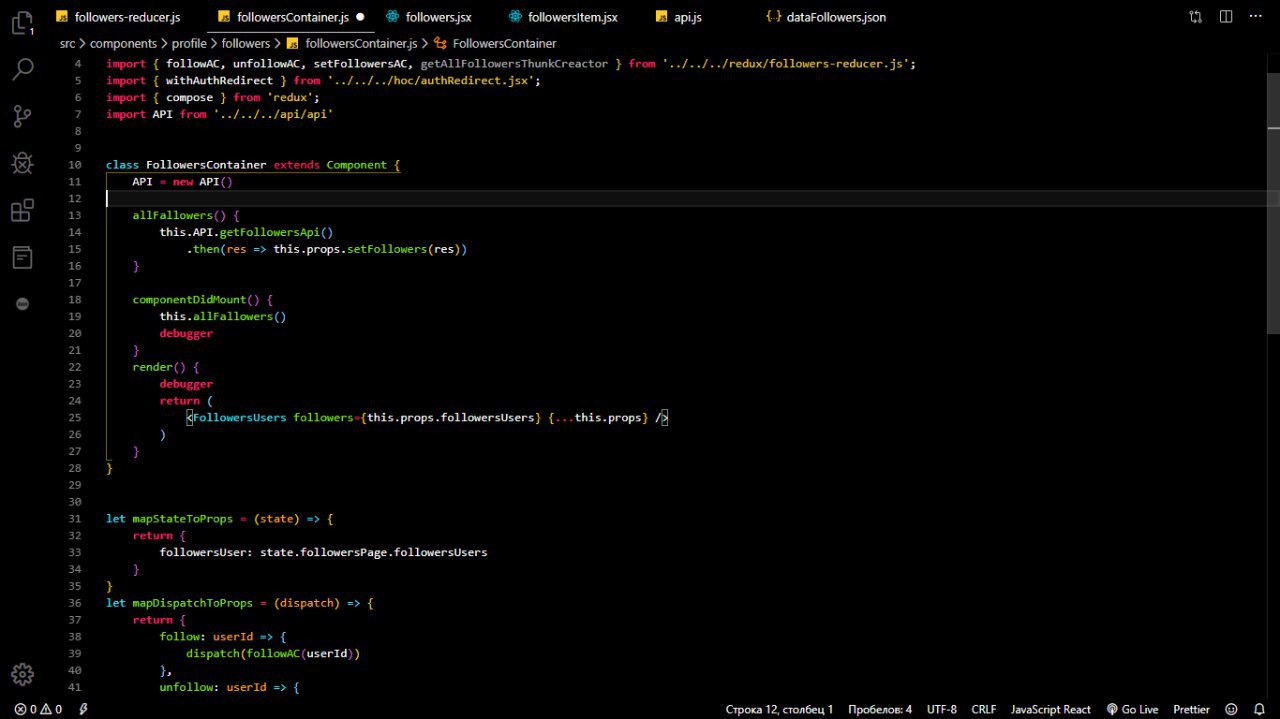Click the Open Changes compare icon
This screenshot has height=719, width=1280.
1195,17
